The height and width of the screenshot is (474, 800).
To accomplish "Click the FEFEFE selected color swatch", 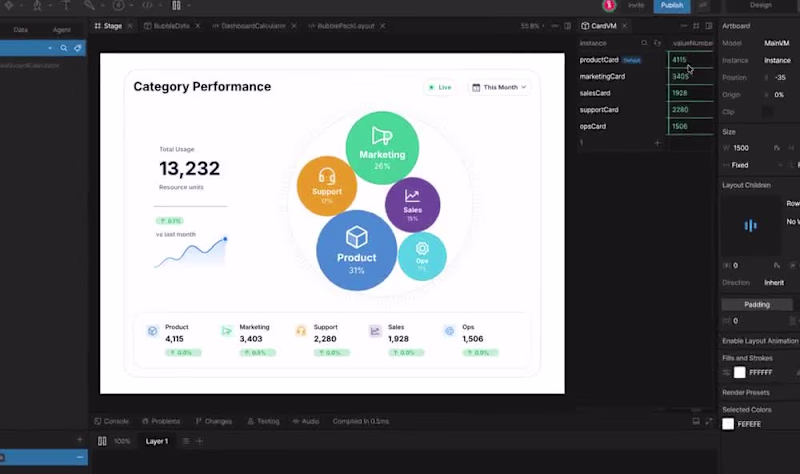I will click(728, 424).
